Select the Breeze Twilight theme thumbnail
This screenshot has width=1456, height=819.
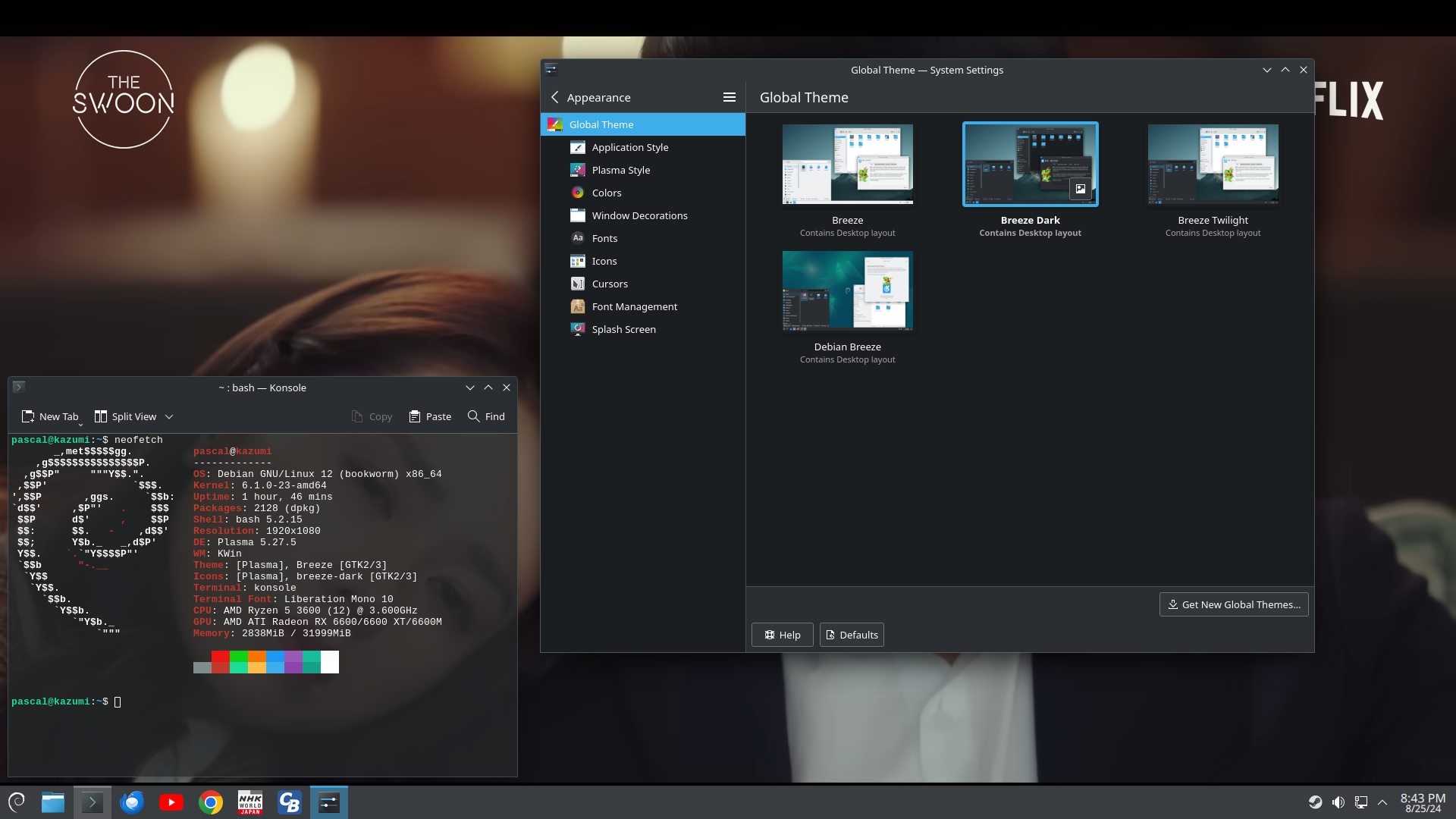tap(1213, 164)
